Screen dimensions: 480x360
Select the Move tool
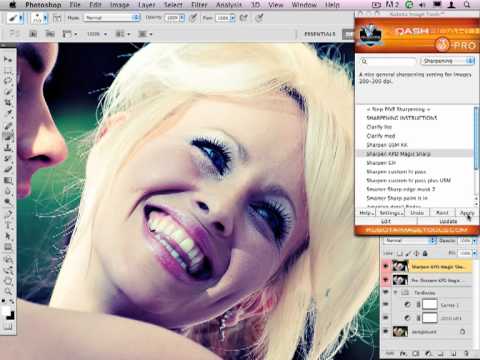pyautogui.click(x=8, y=60)
